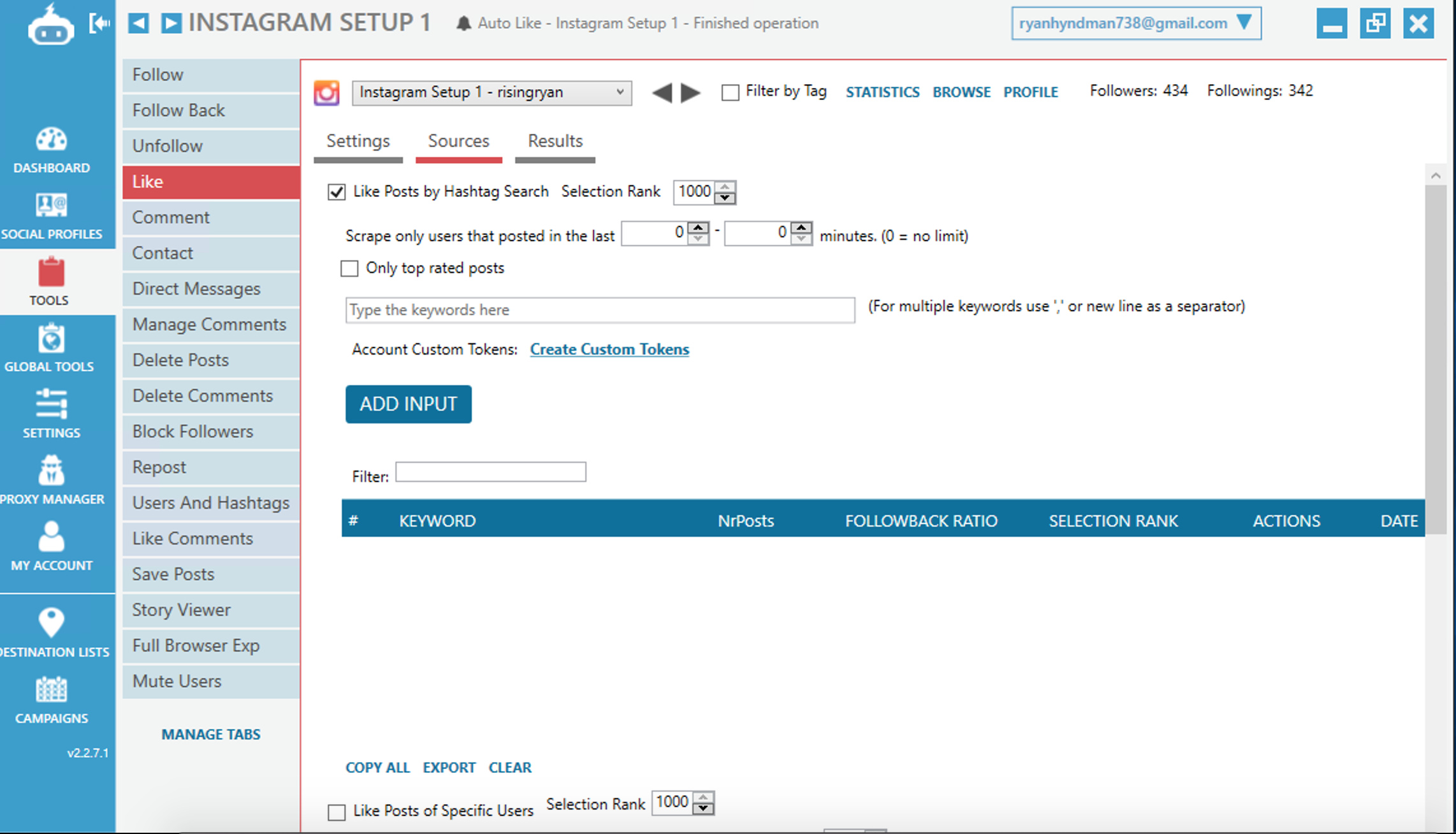Select Users And Hashtags tool
Viewport: 1456px width, 834px height.
click(x=211, y=504)
